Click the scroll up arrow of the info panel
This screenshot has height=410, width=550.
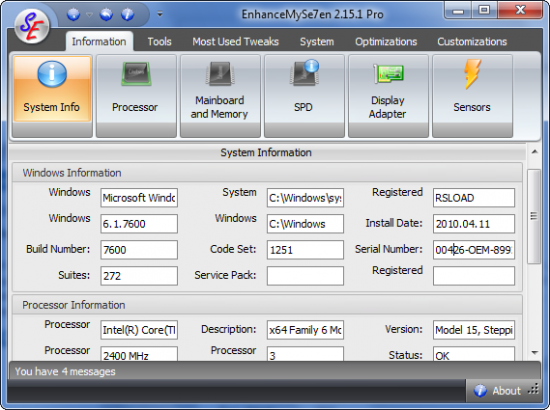tap(534, 152)
